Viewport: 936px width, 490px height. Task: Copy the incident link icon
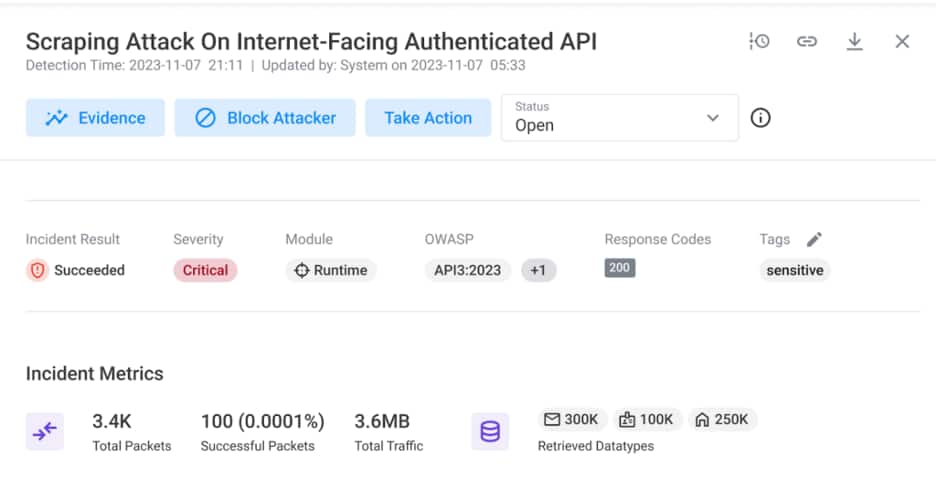(x=807, y=41)
